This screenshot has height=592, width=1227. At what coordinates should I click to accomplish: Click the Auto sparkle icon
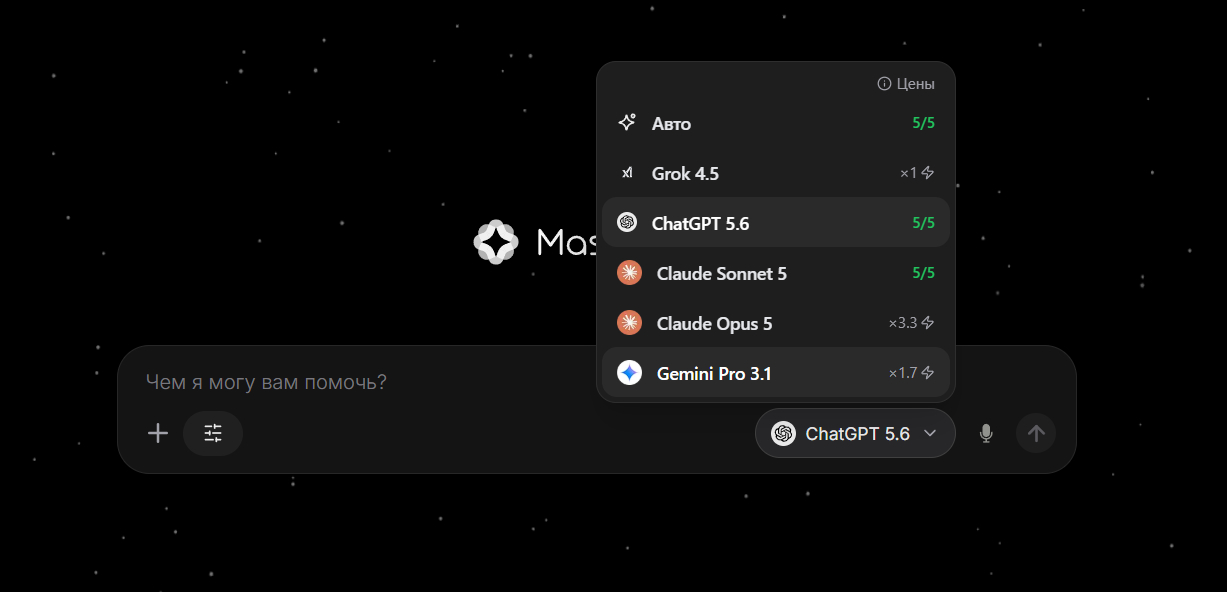pos(627,123)
